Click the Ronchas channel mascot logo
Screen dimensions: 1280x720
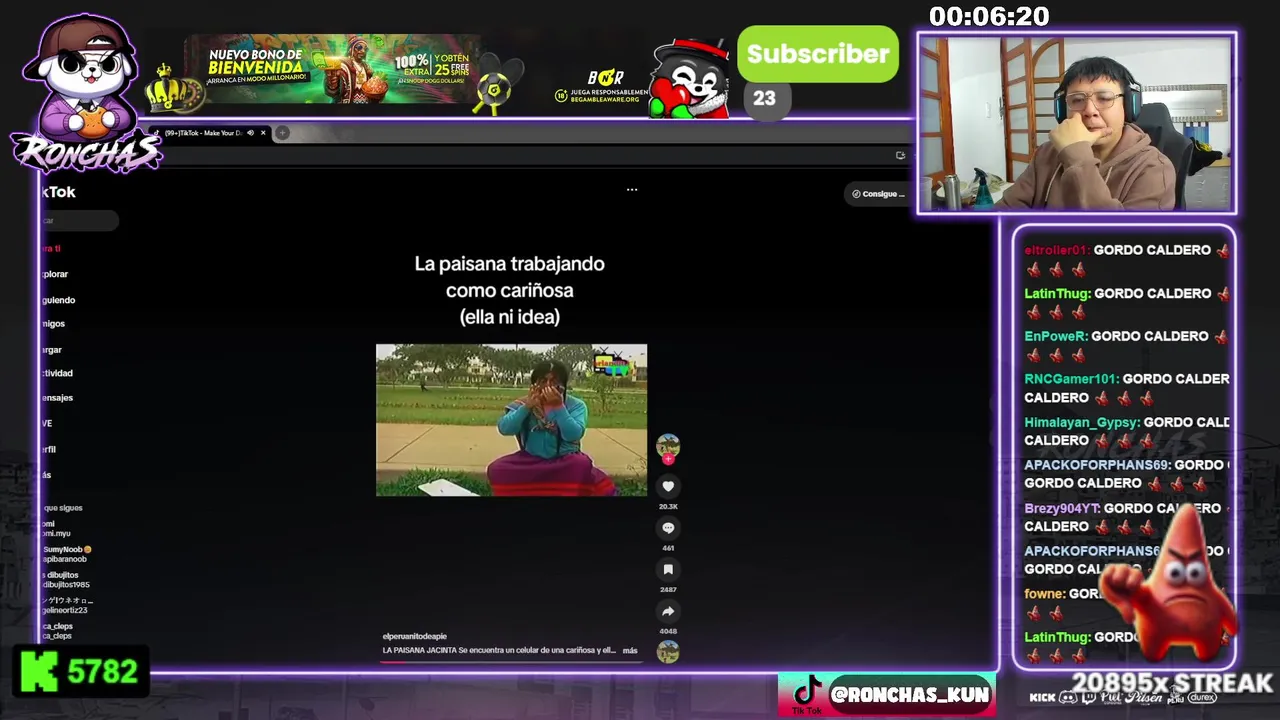point(87,93)
